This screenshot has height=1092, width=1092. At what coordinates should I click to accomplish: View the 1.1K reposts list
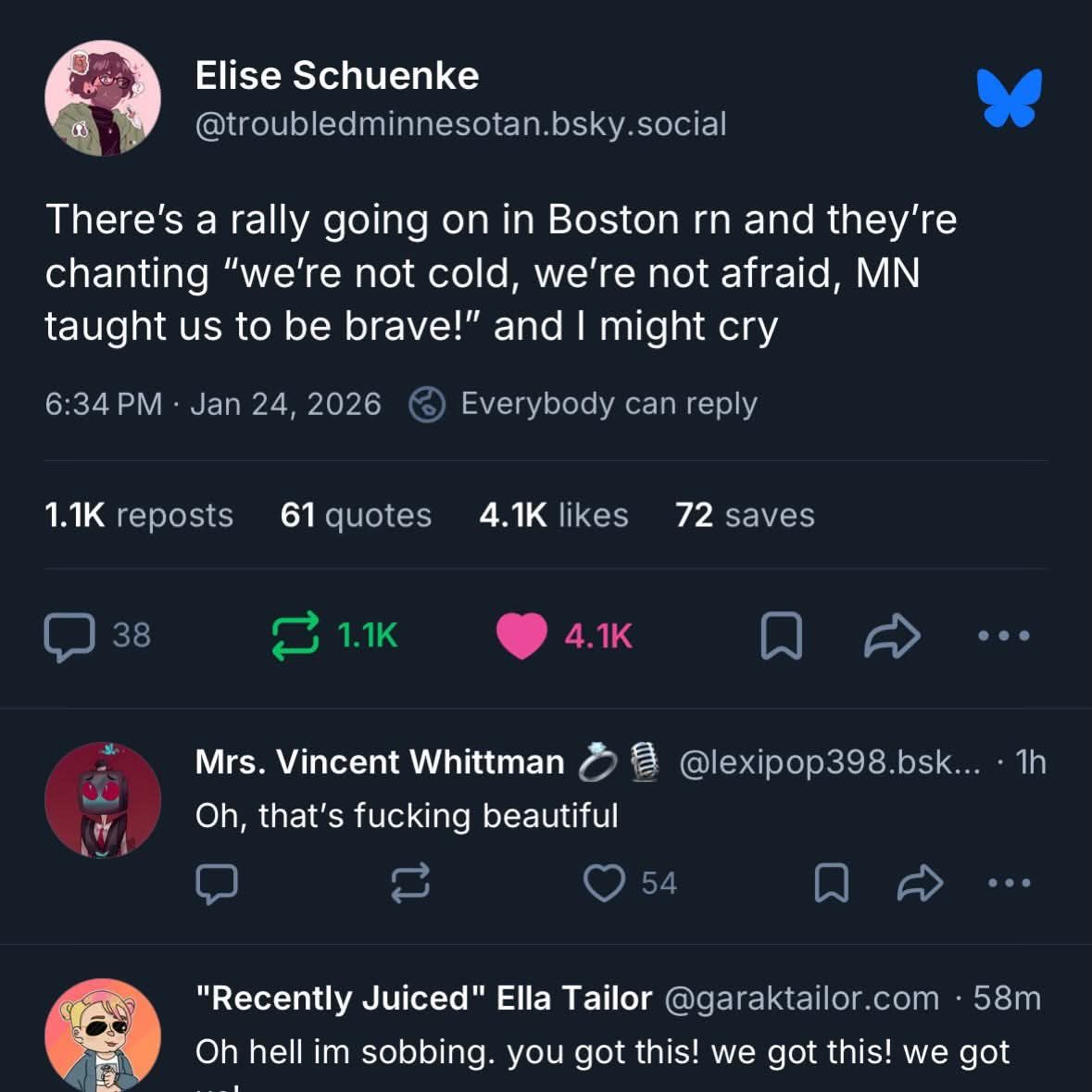tap(139, 515)
